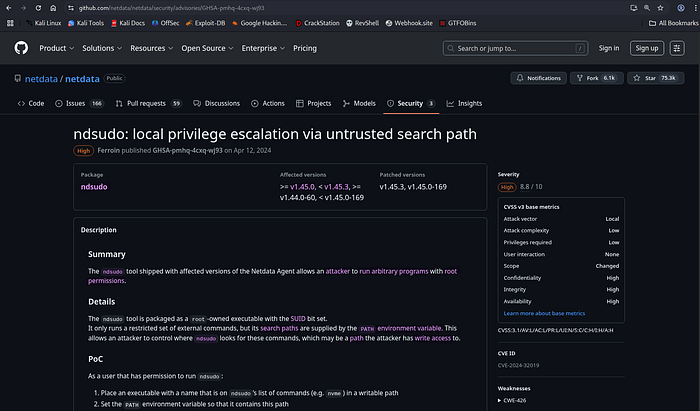This screenshot has width=700, height=411.
Task: Click the ndsudo package name
Action: pyautogui.click(x=94, y=187)
